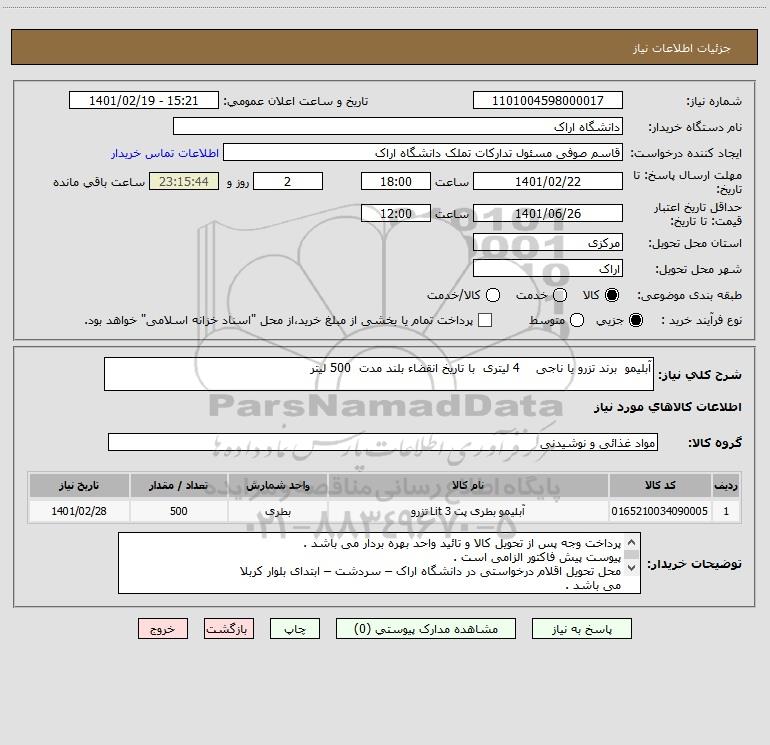Click the buyer organization field دانشگاه اراک
The height and width of the screenshot is (745, 770).
click(x=398, y=127)
